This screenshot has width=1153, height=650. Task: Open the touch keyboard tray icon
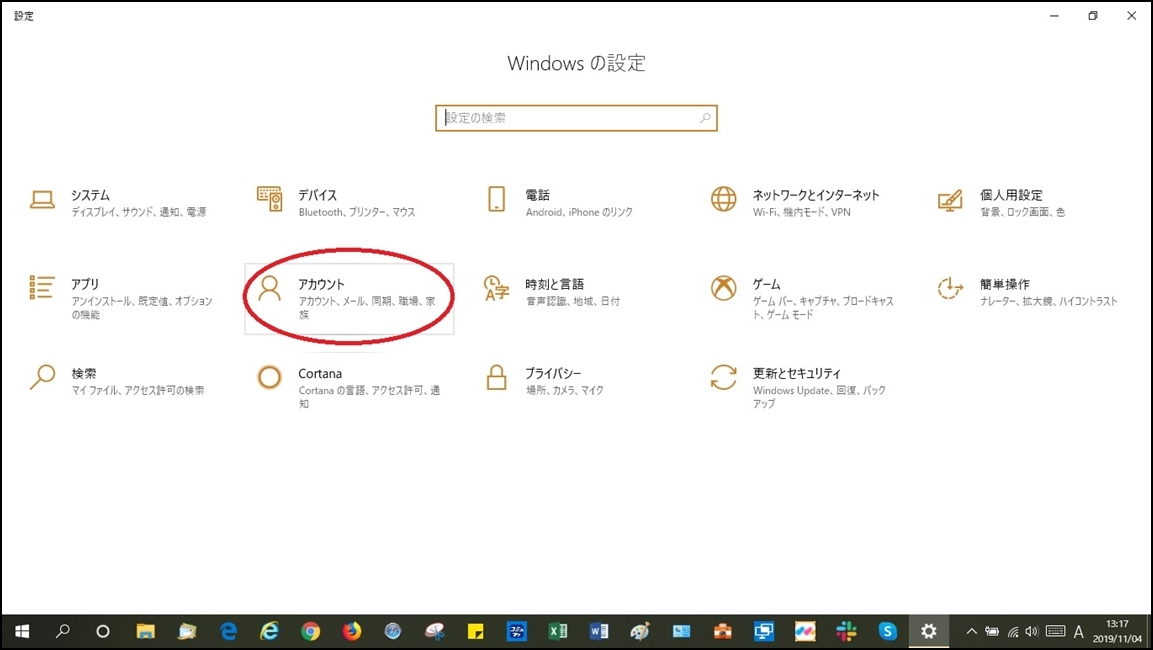1055,631
